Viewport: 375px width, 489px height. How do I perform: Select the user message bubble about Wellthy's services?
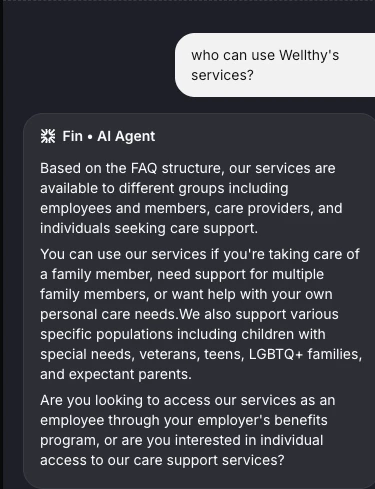[x=275, y=65]
